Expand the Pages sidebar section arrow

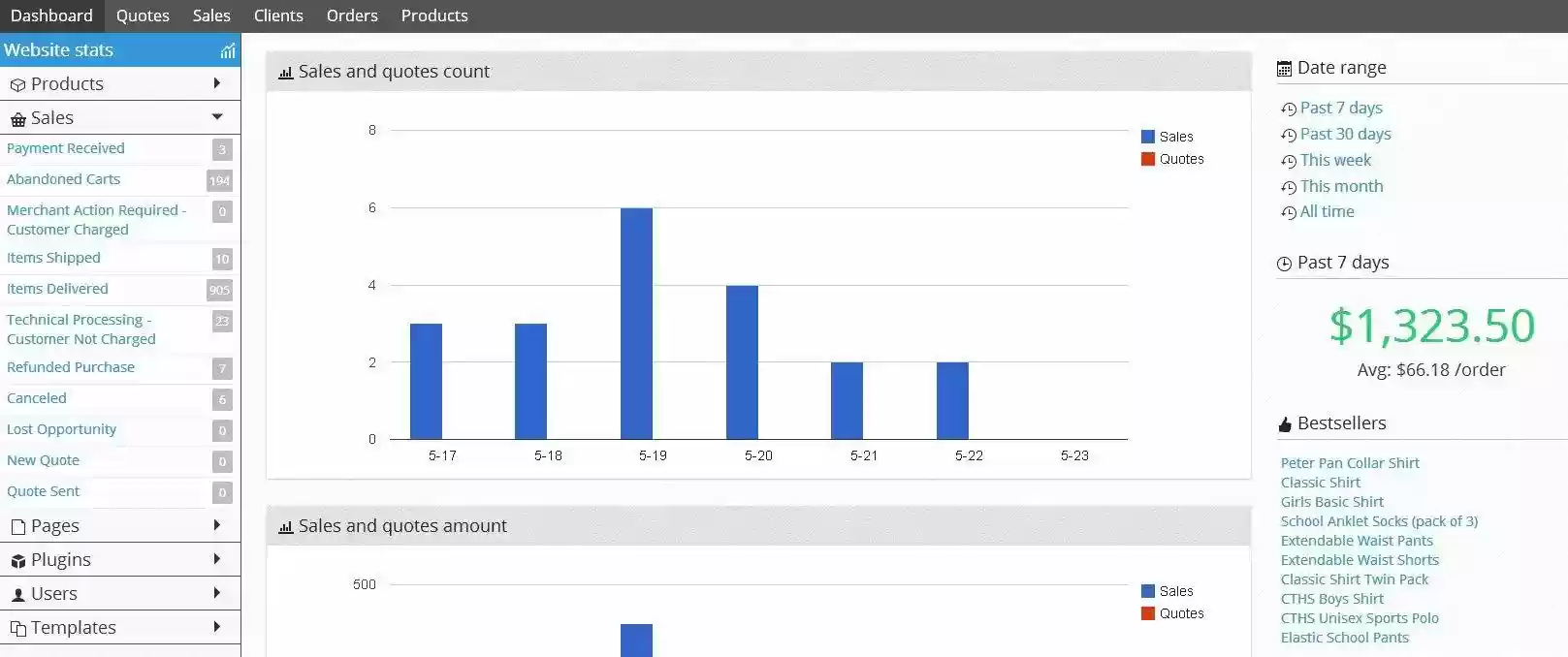click(x=217, y=525)
